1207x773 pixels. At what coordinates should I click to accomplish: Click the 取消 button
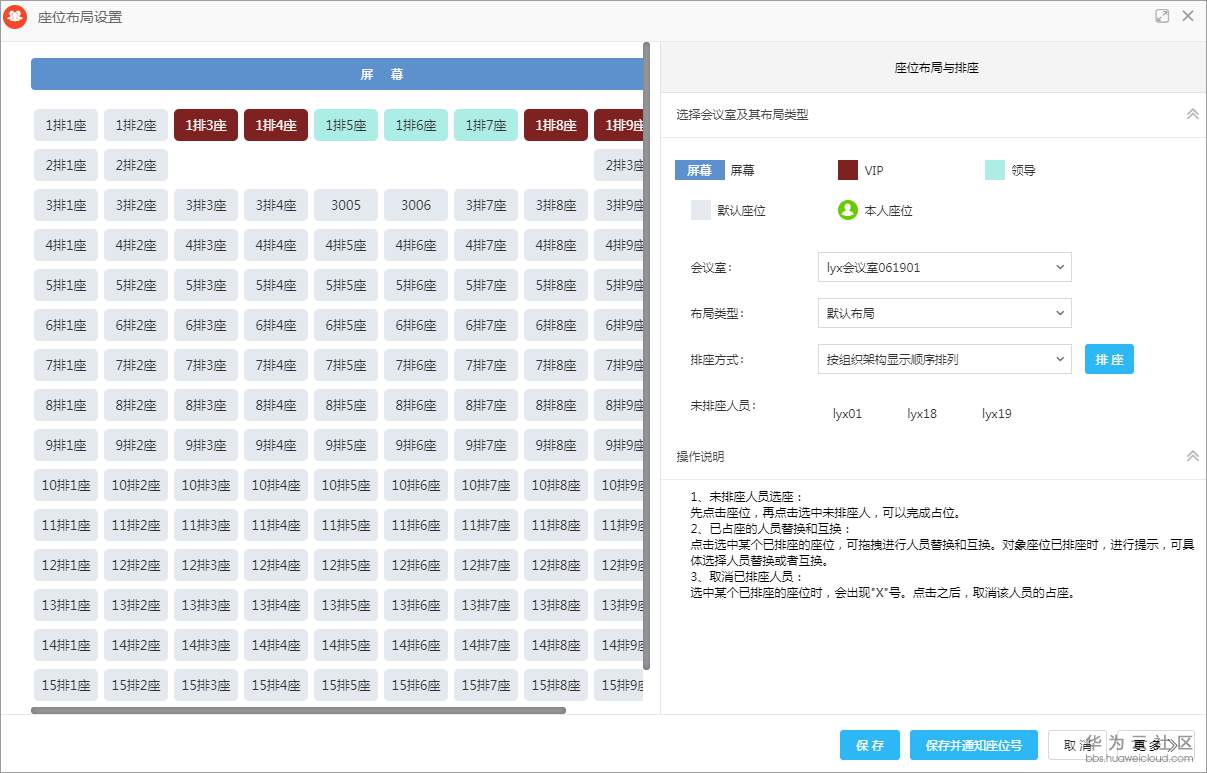(x=1077, y=745)
